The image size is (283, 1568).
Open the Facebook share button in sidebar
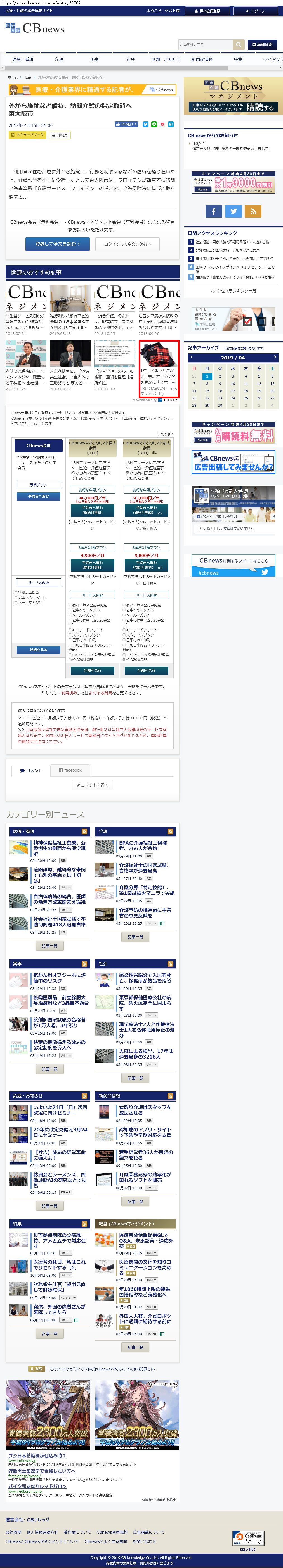[213, 211]
